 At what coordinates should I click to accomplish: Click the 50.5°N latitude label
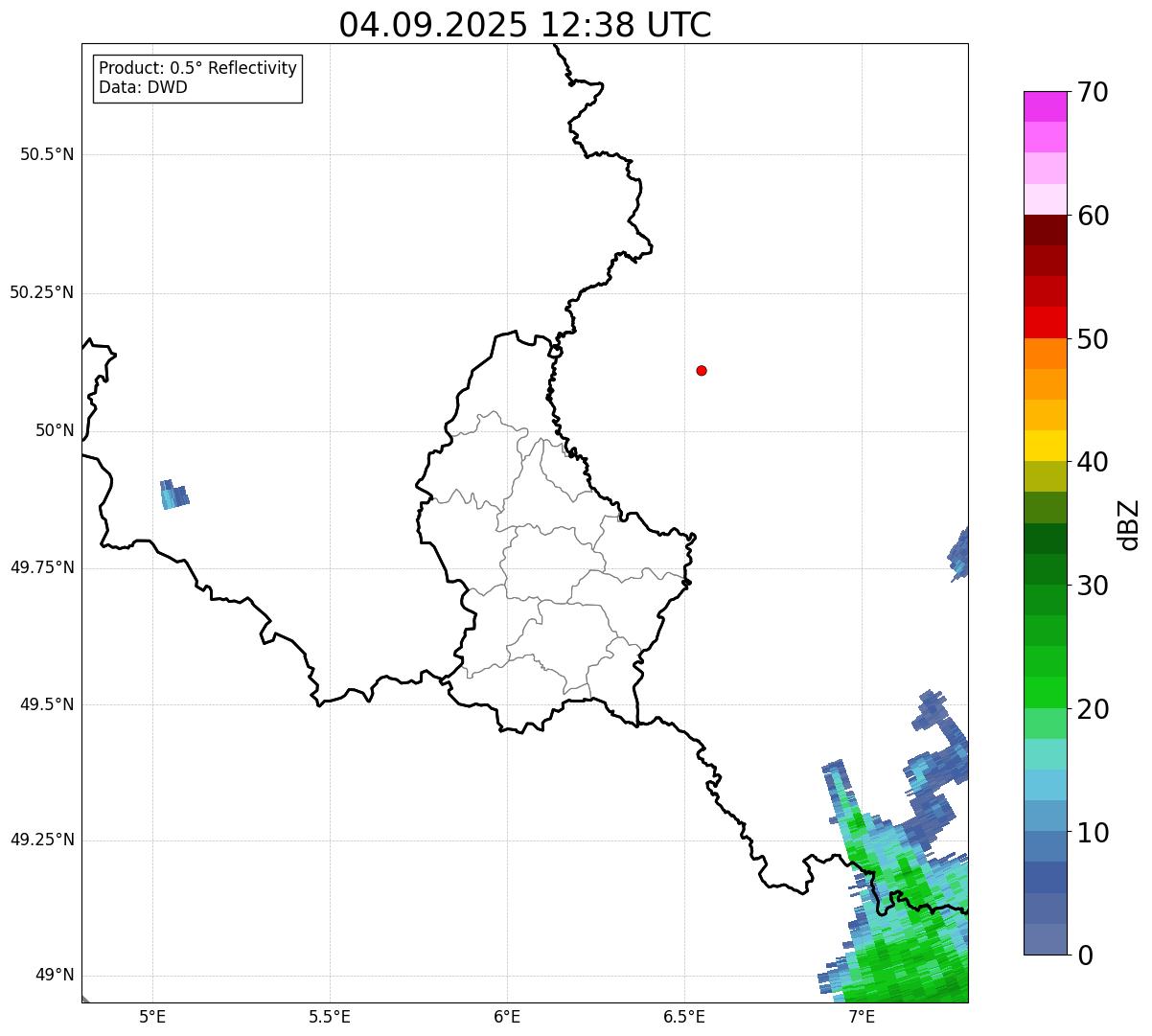[47, 154]
